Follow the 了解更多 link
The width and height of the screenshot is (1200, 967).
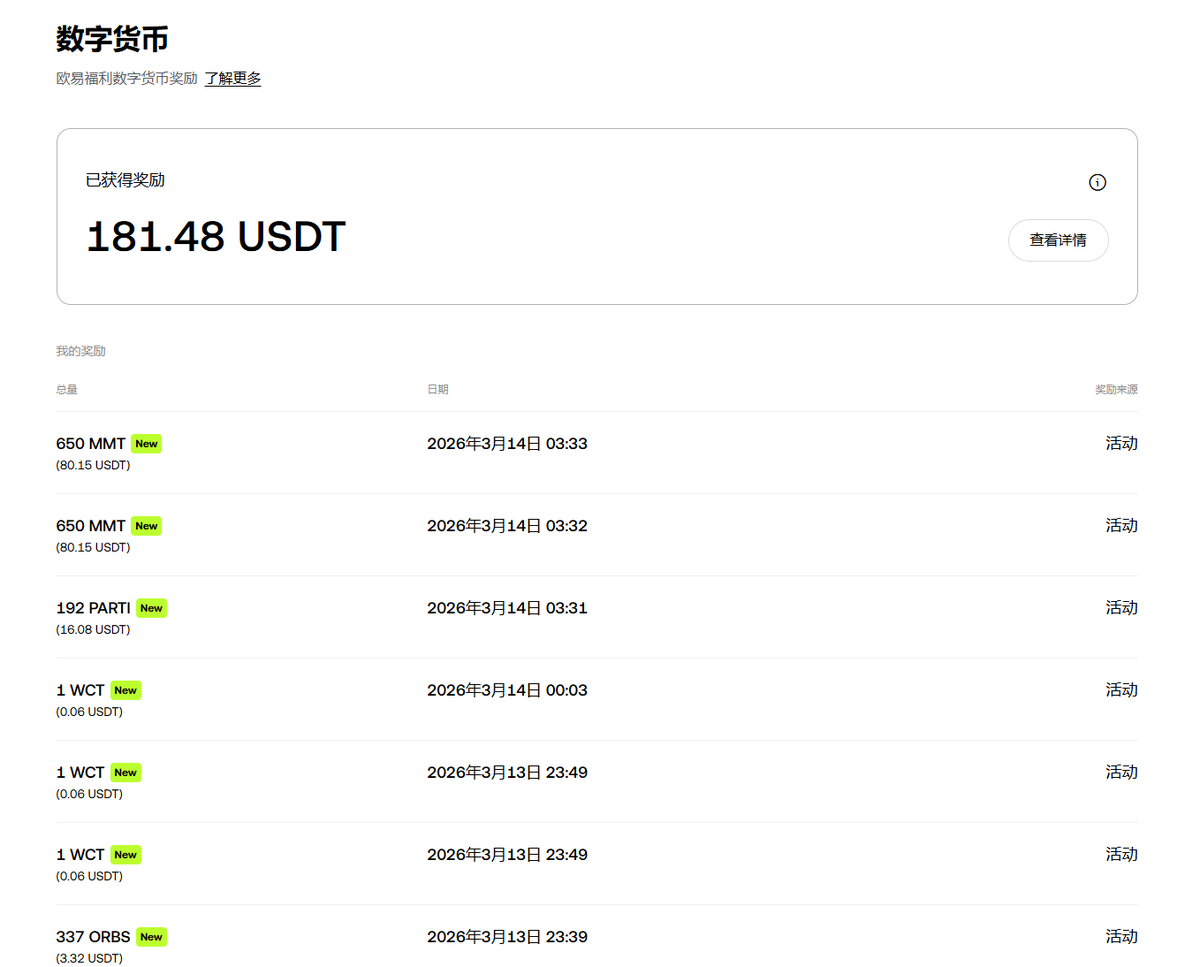233,78
